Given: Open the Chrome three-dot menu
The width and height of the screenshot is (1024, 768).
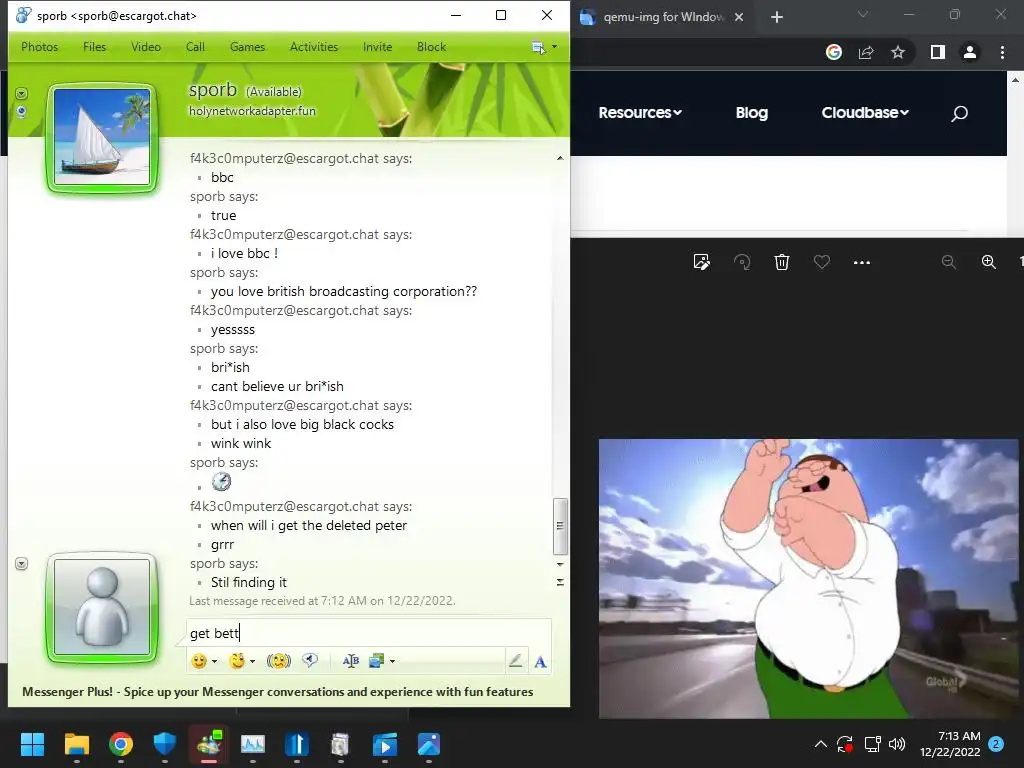Looking at the screenshot, I should pos(1002,52).
